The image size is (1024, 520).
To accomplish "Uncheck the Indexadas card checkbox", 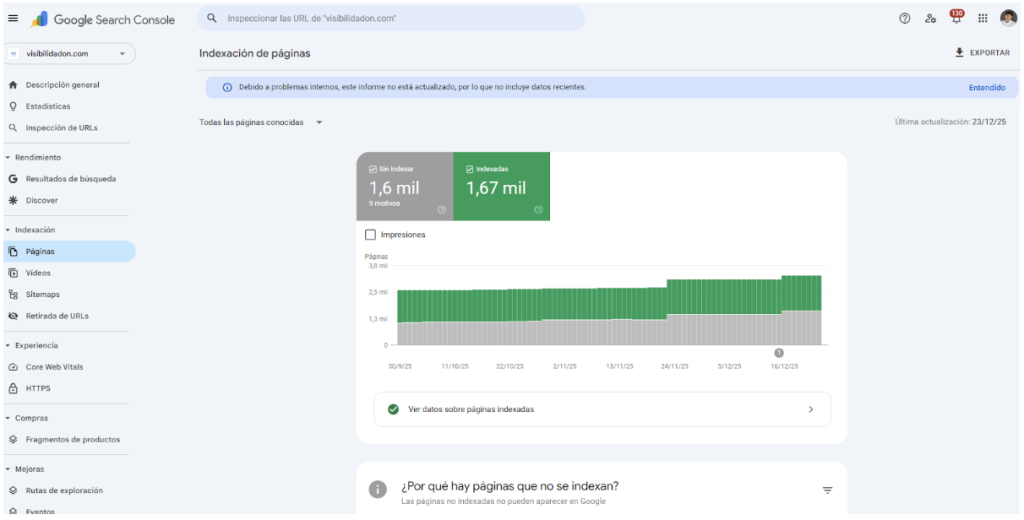I will [x=470, y=169].
